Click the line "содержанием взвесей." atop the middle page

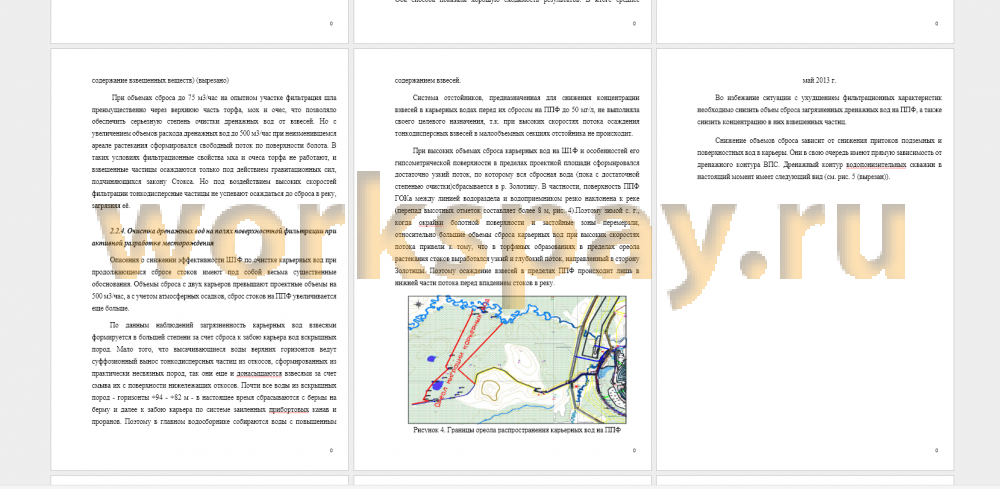(428, 81)
